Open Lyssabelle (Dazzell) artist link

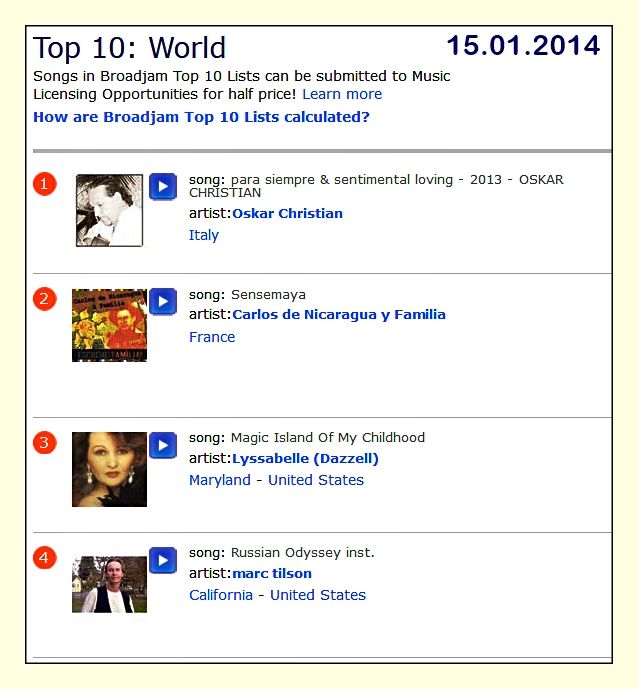305,458
